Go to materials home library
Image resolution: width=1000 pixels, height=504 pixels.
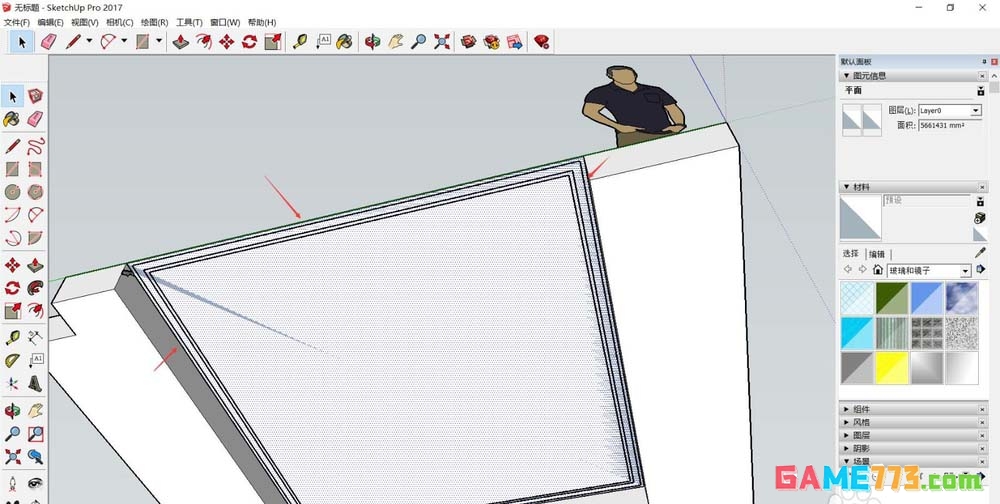point(878,270)
